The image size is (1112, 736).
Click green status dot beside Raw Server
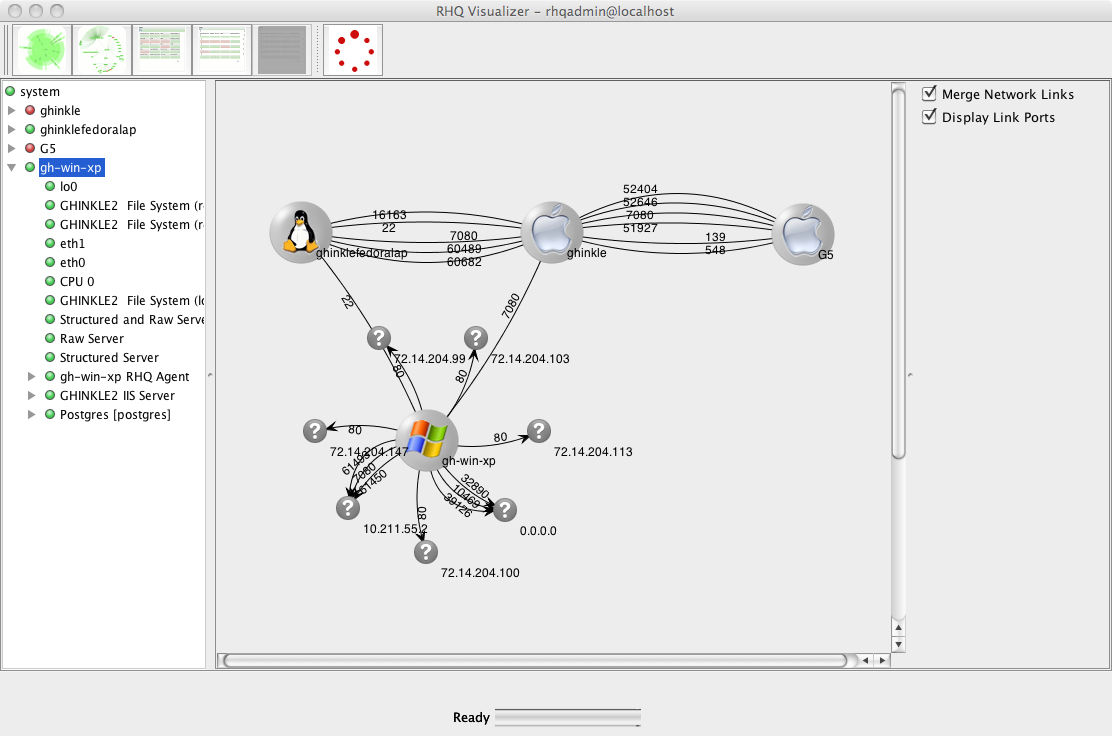point(50,338)
